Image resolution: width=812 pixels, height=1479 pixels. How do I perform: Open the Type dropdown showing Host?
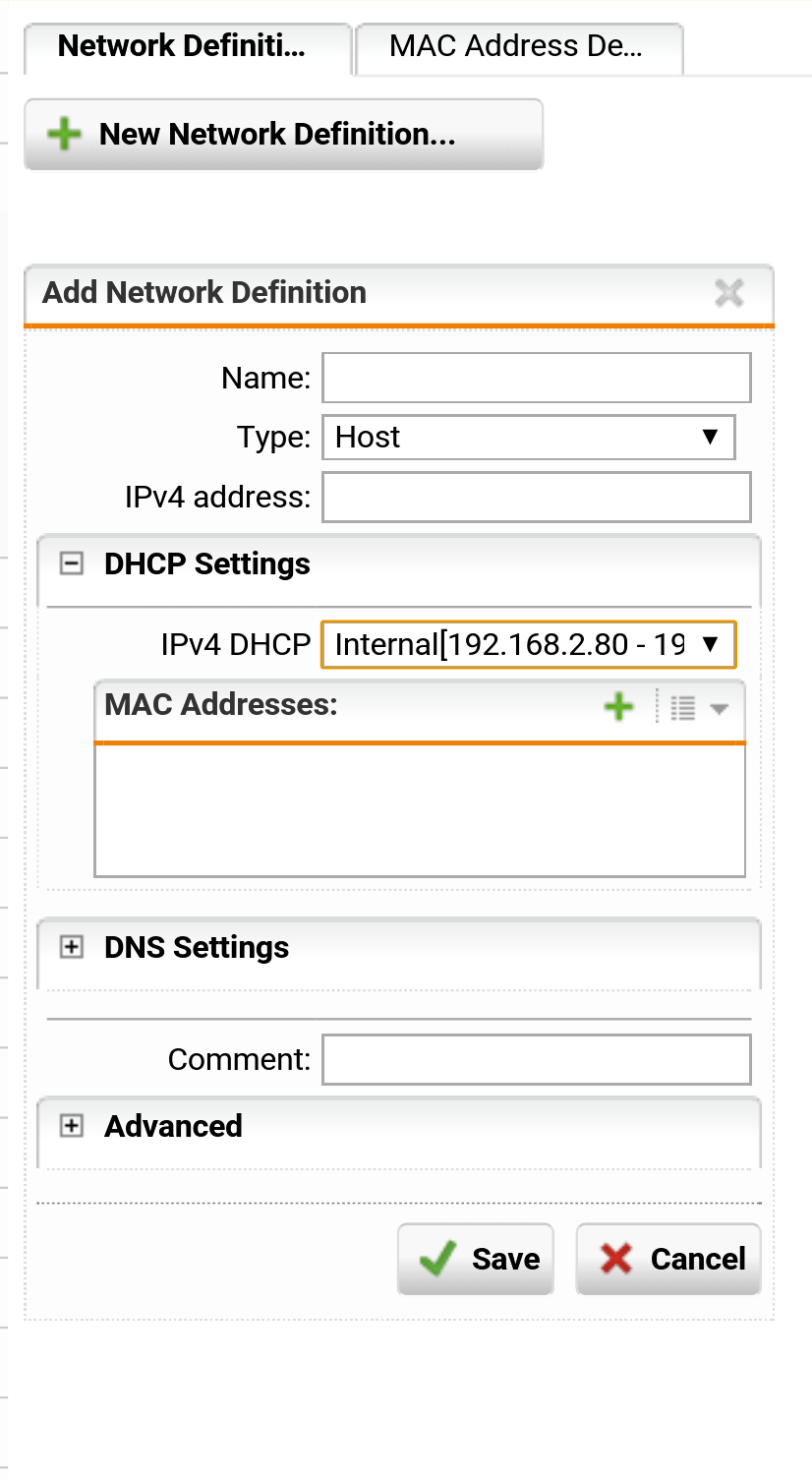click(529, 437)
